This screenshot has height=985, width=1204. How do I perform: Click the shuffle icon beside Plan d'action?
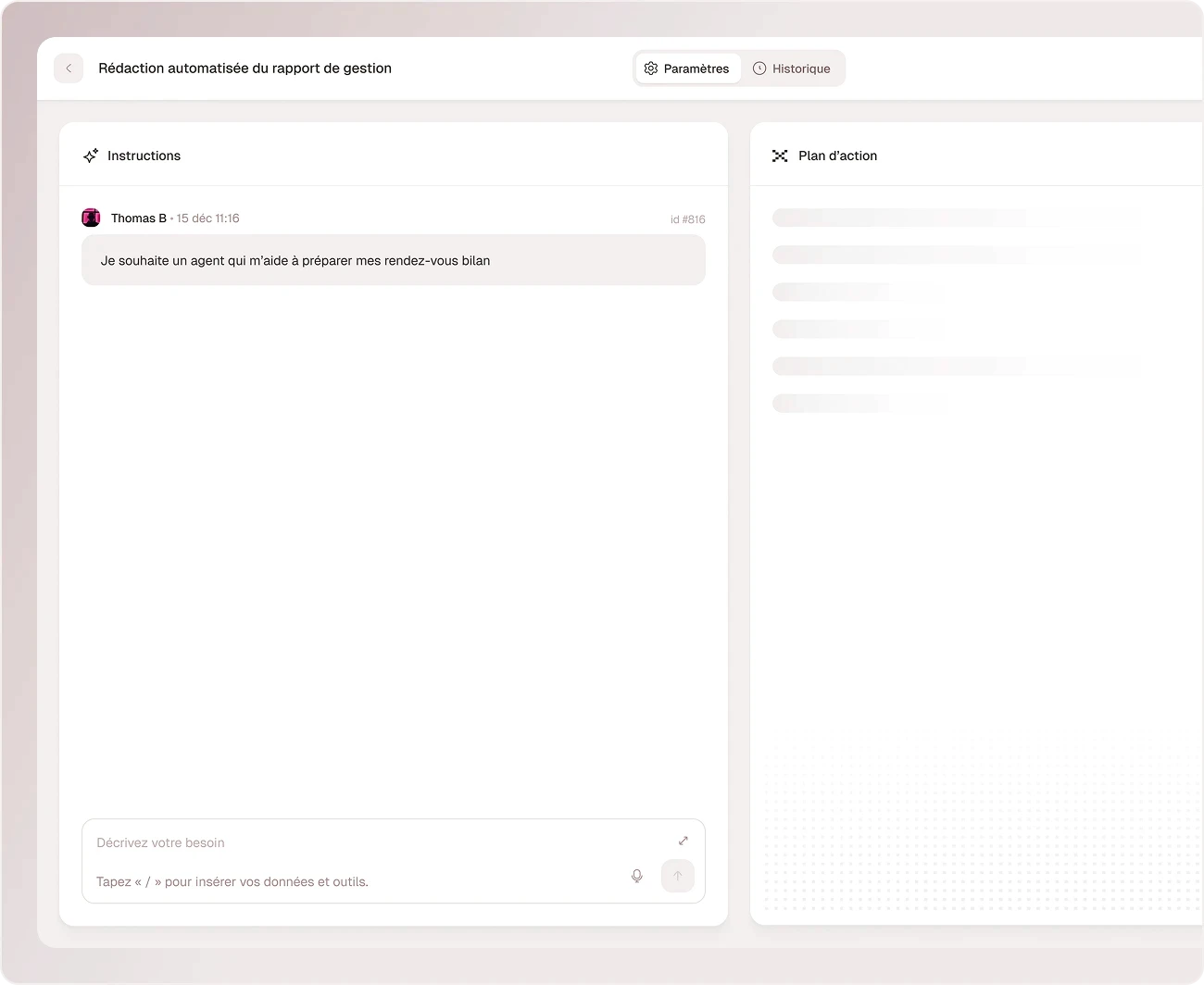tap(781, 156)
